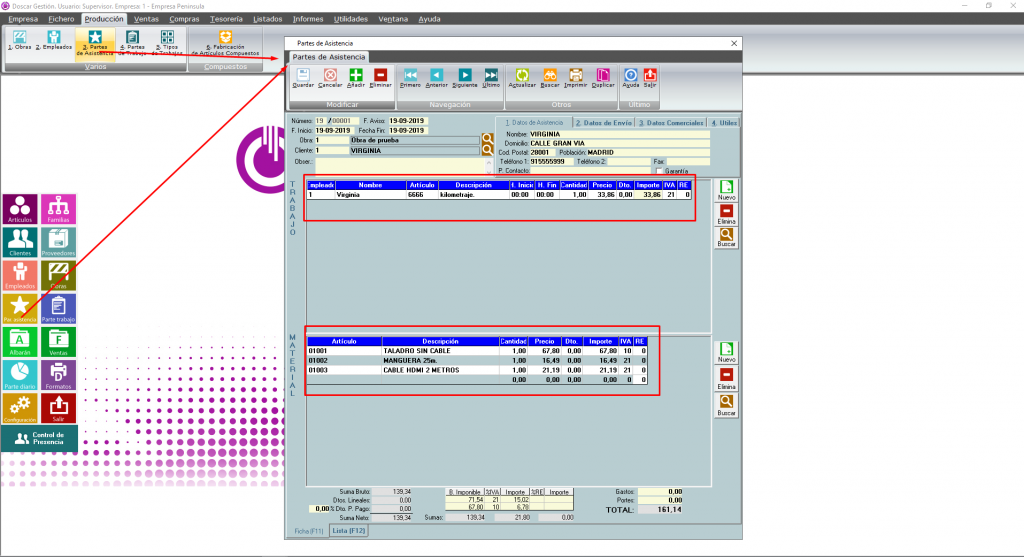The image size is (1024, 557).
Task: Go to Primero record
Action: tap(410, 78)
